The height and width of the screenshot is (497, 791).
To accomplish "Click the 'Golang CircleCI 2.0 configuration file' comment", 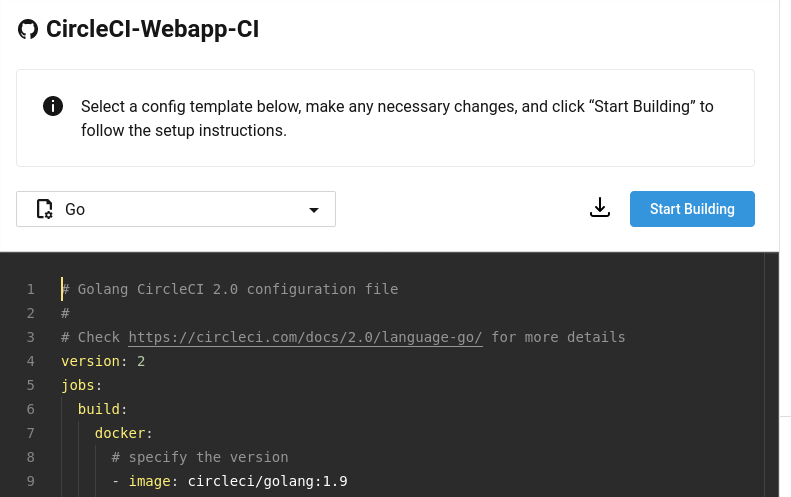I will pyautogui.click(x=230, y=289).
